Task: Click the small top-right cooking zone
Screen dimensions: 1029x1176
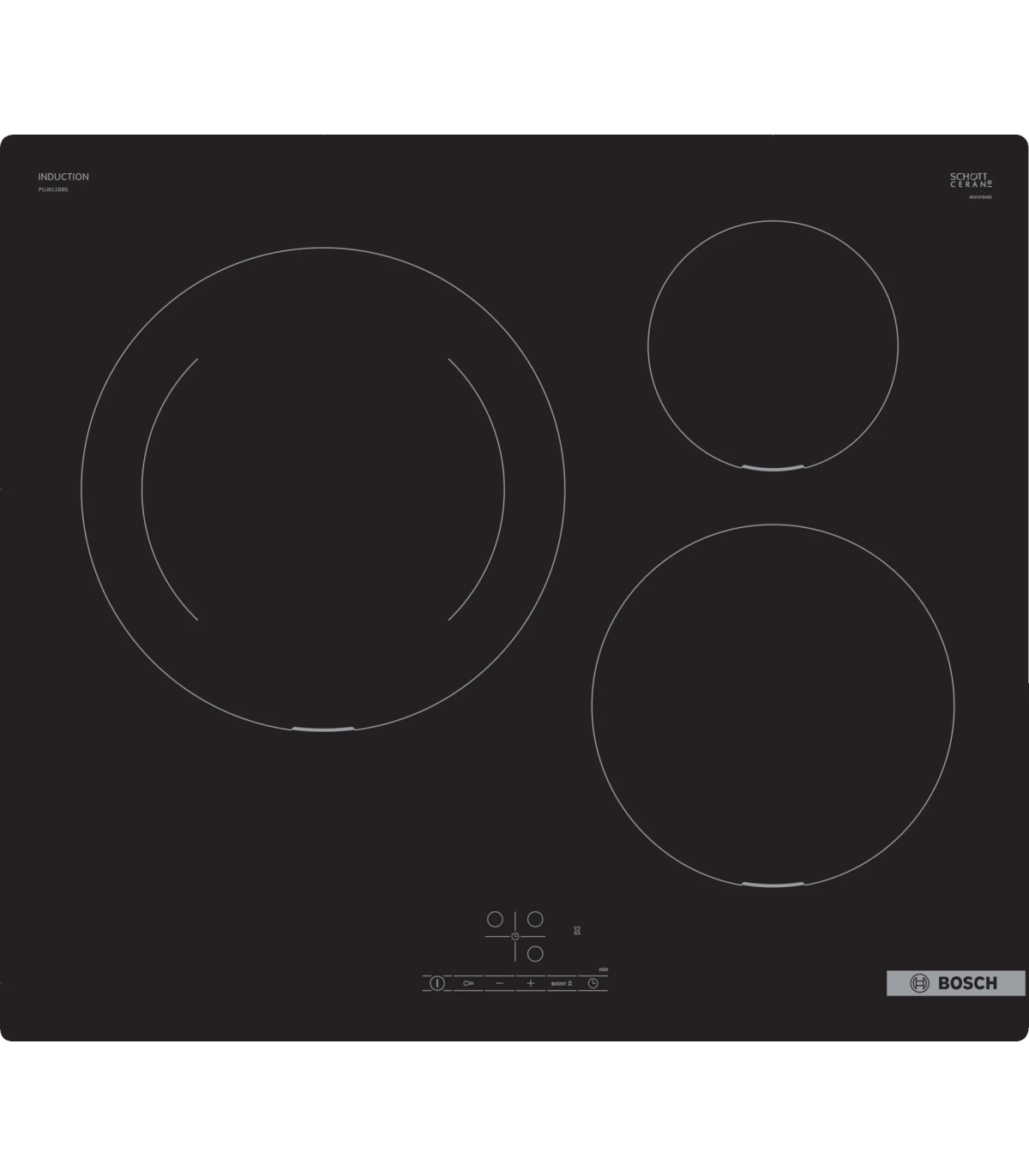Action: coord(773,345)
